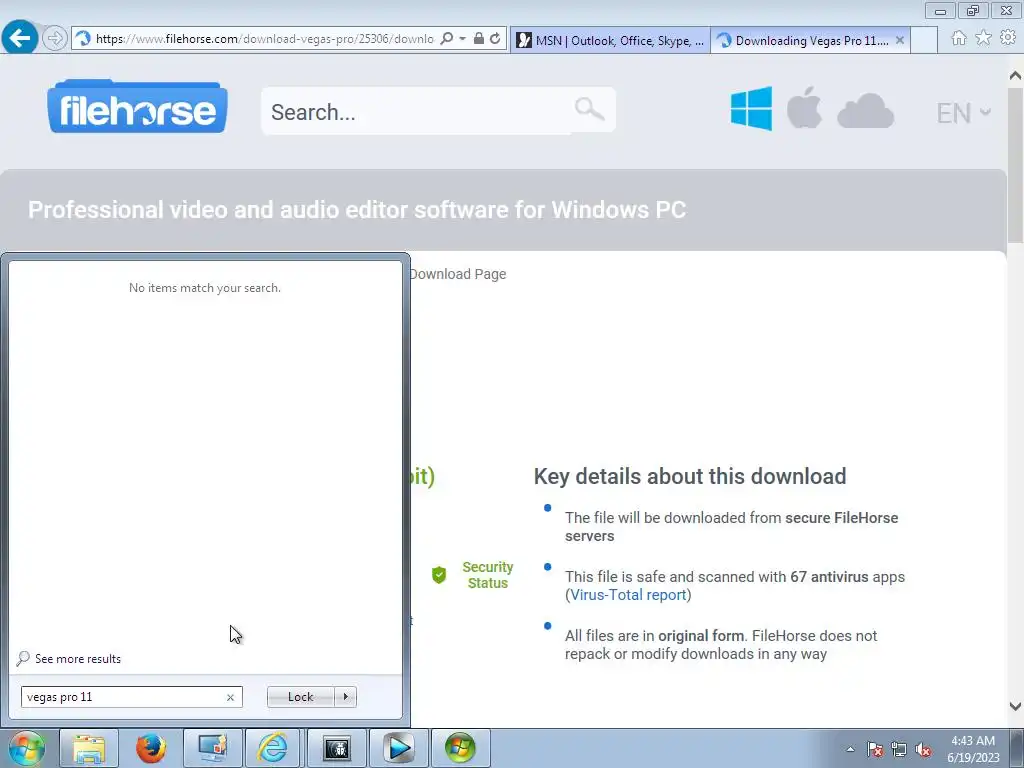The width and height of the screenshot is (1024, 768).
Task: Click the page scrollbar down arrow
Action: (1016, 706)
